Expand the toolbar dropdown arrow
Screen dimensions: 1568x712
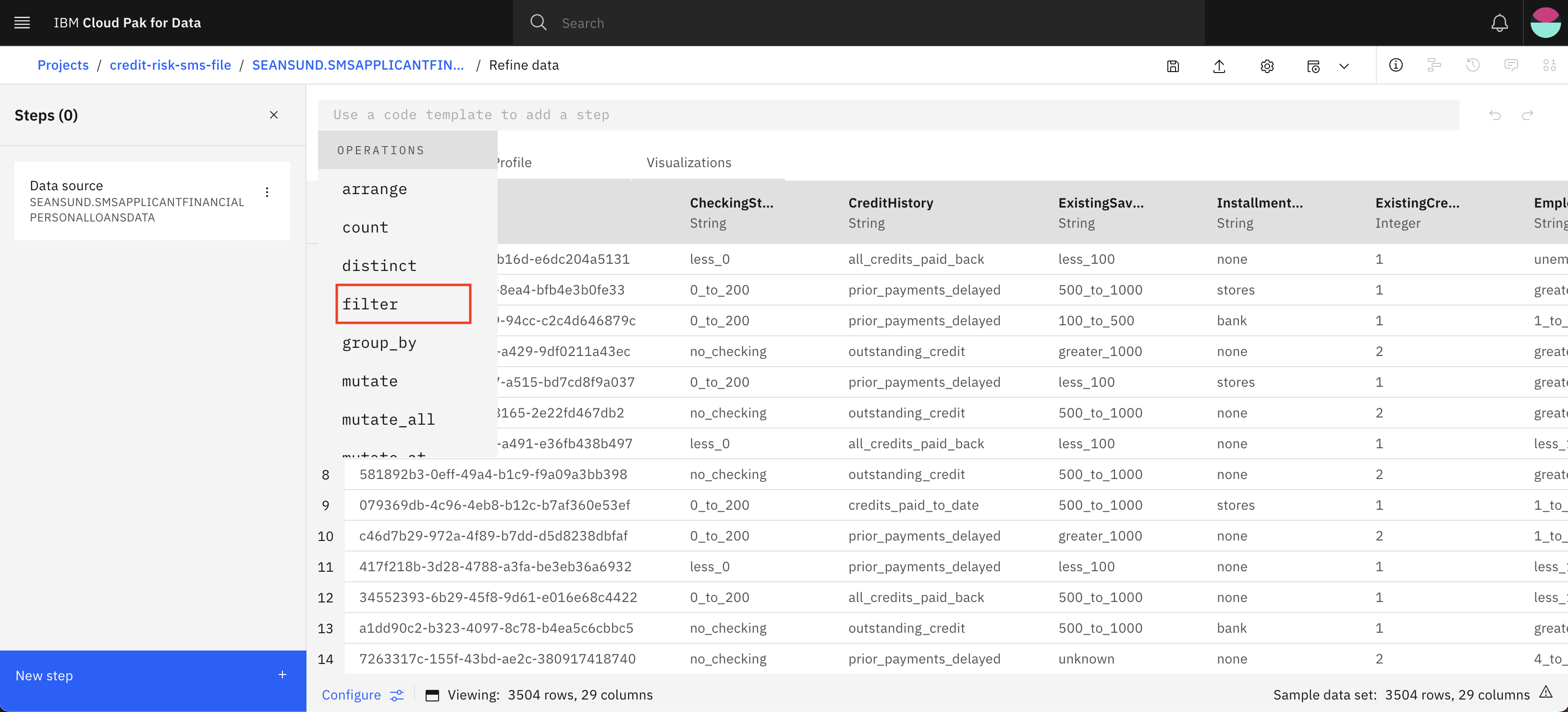coord(1346,64)
